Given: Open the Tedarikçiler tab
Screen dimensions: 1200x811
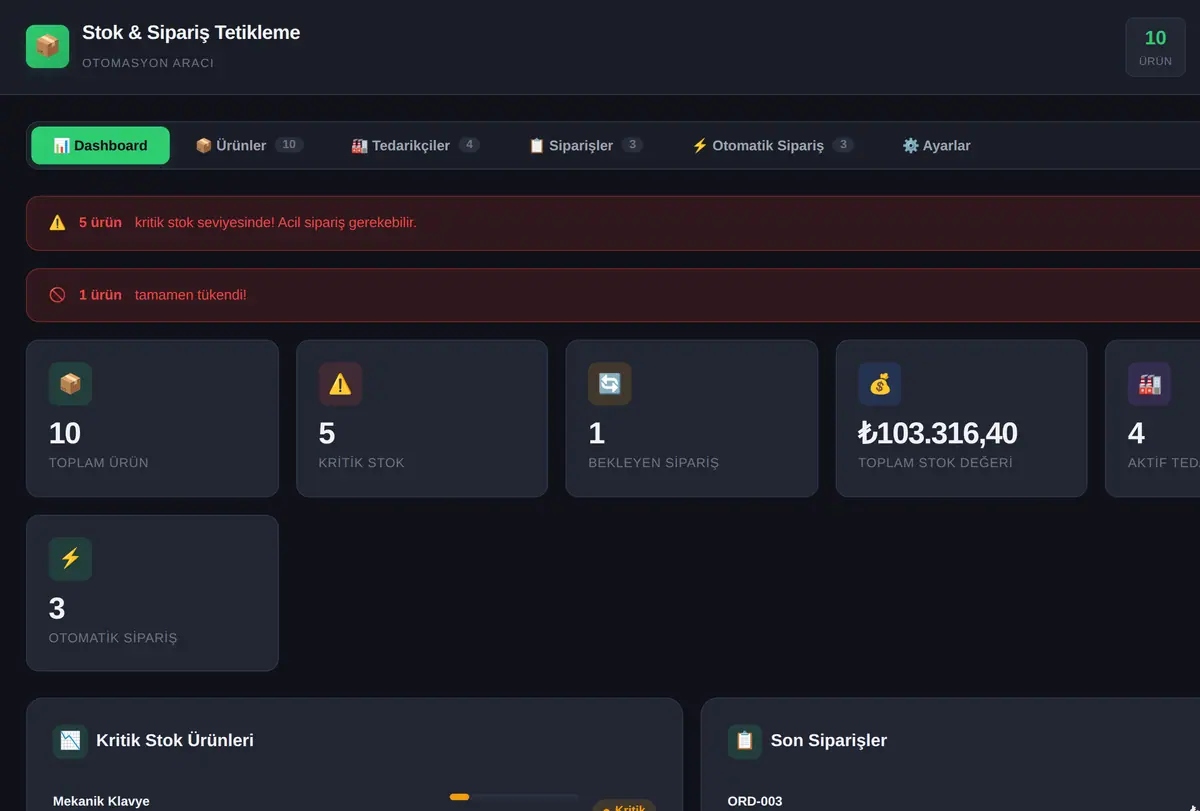Looking at the screenshot, I should tap(416, 146).
